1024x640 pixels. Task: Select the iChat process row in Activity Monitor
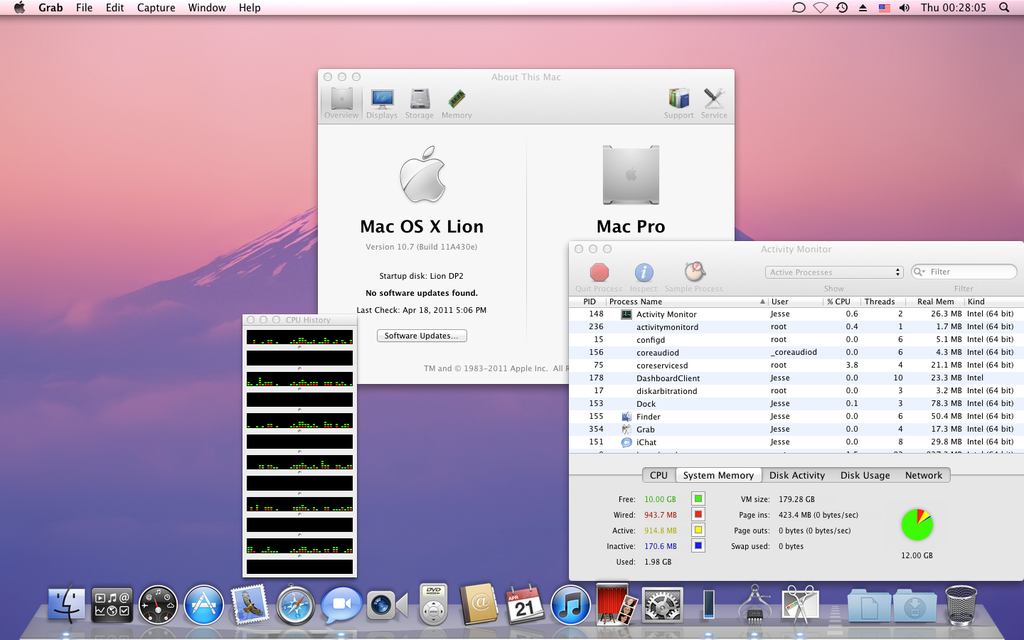796,442
